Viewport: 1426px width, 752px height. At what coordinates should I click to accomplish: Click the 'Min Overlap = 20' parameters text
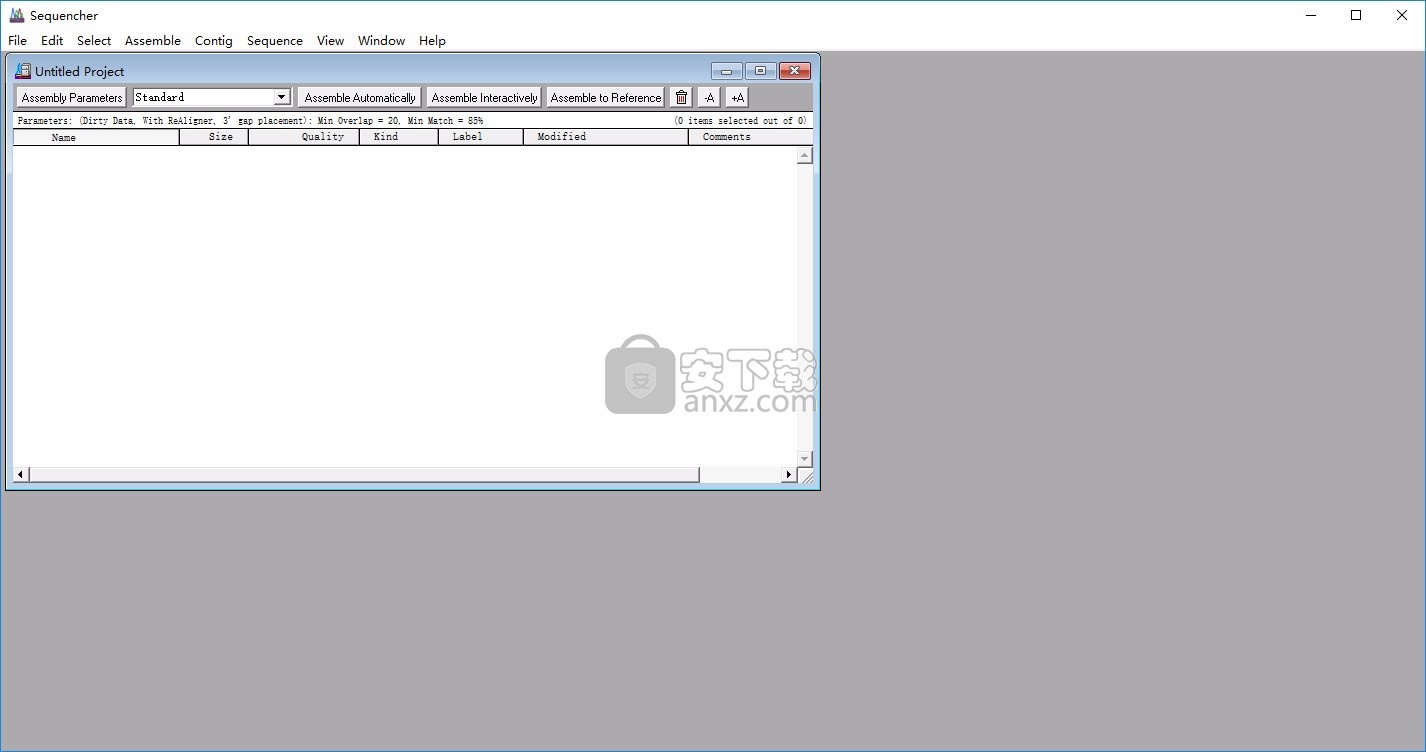pos(359,121)
